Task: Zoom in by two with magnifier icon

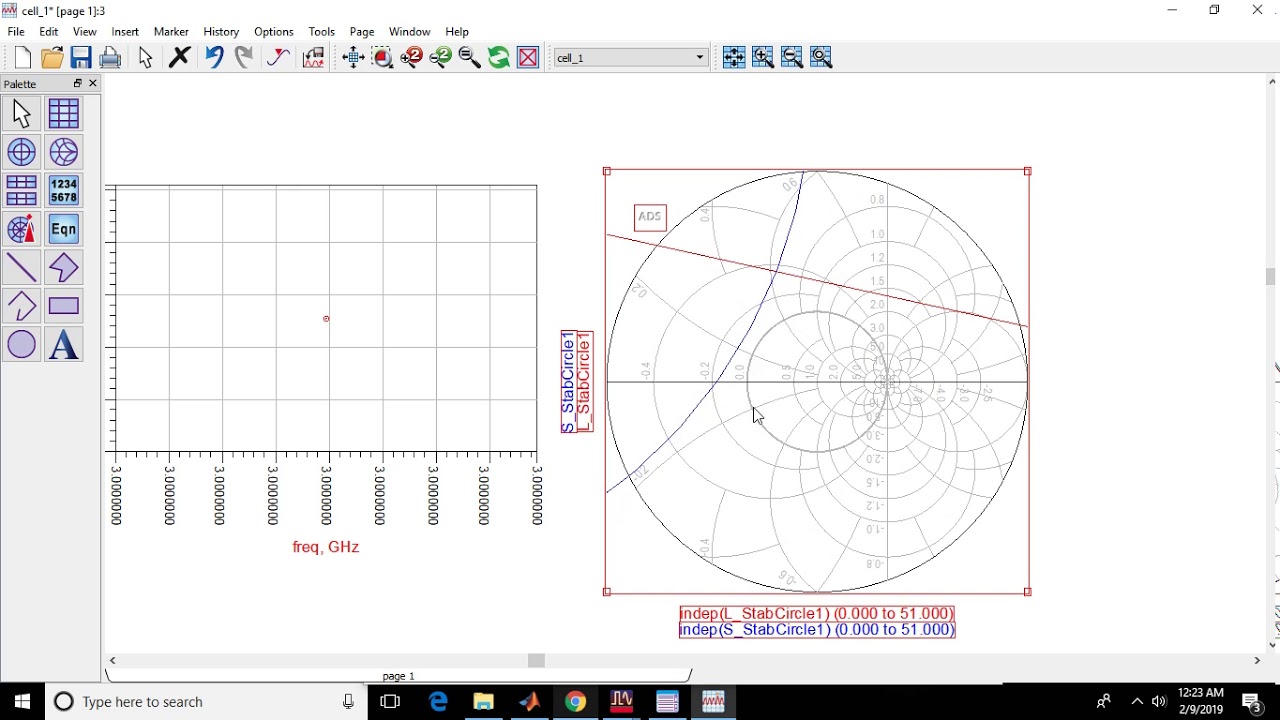Action: coord(411,58)
